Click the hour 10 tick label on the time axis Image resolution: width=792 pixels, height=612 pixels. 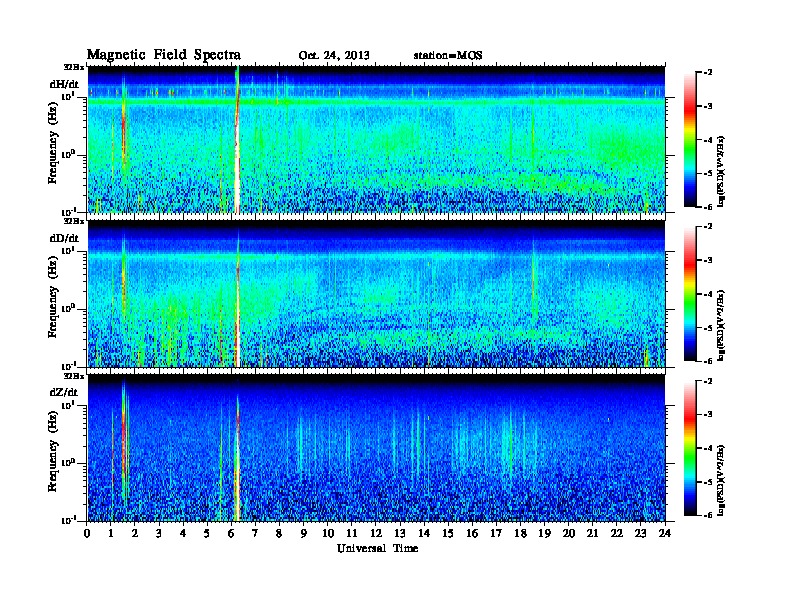click(328, 534)
